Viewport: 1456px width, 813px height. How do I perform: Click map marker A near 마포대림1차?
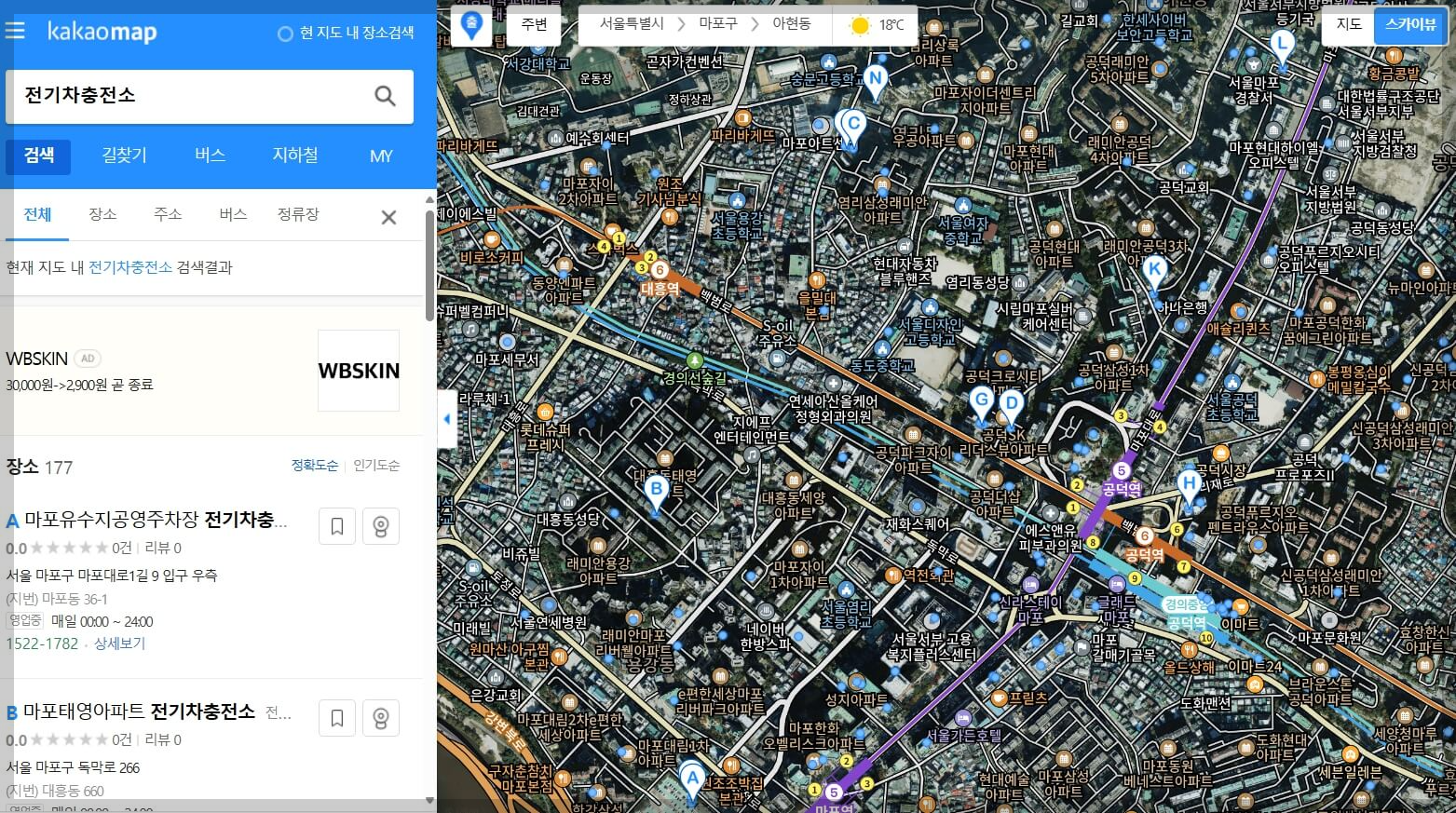(x=691, y=782)
